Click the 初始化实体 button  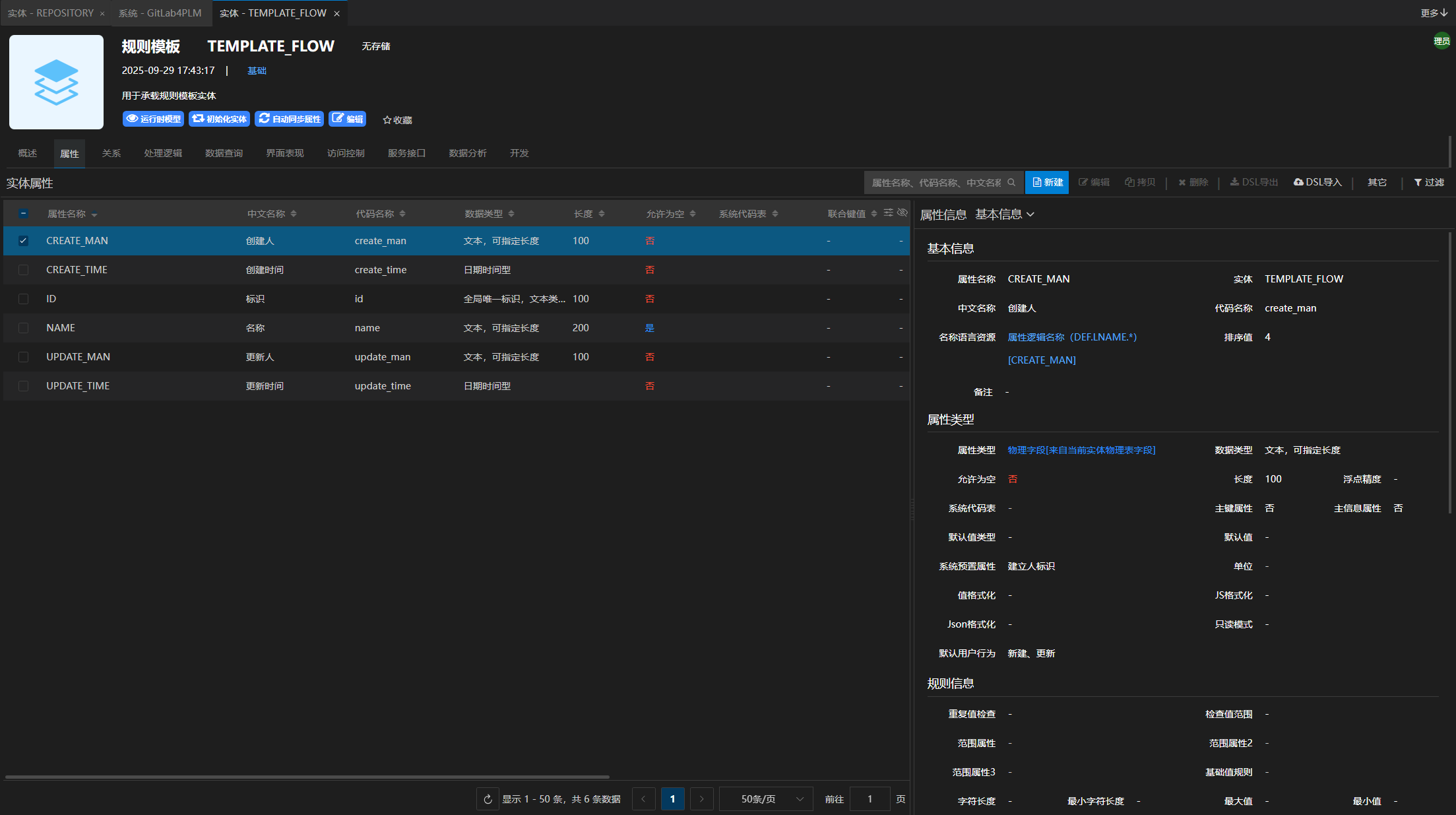219,119
